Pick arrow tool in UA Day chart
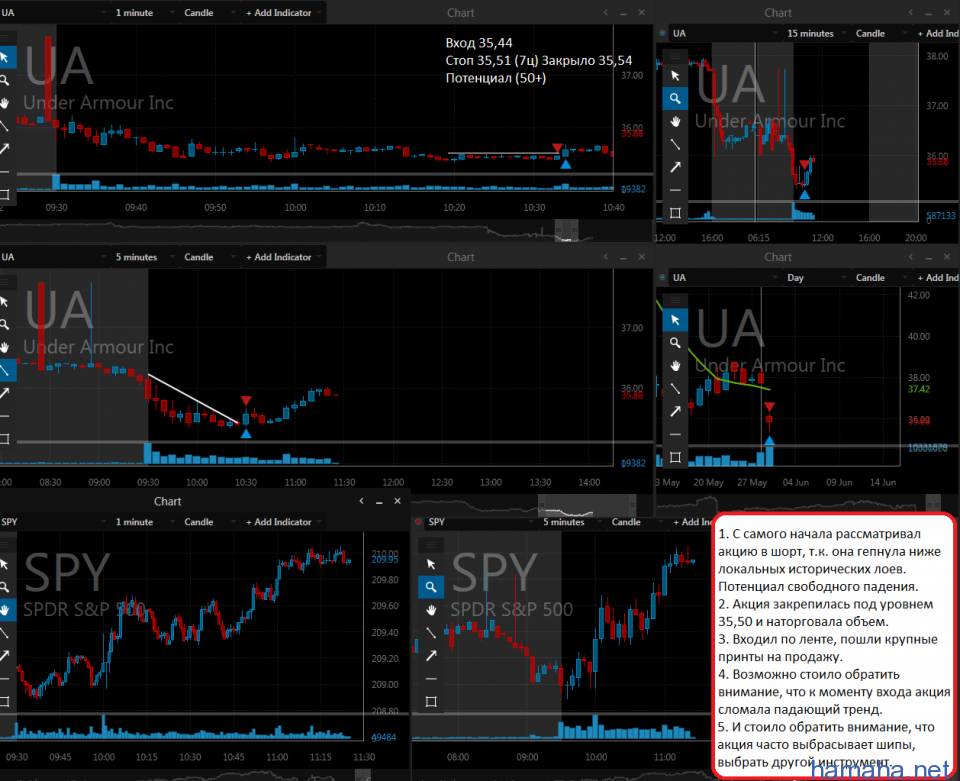Screen dimensions: 960x781 point(675,411)
